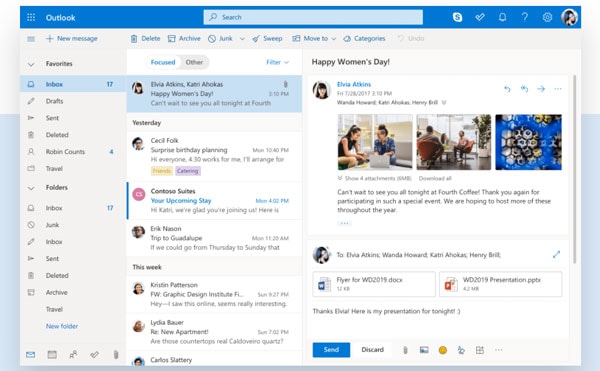Image resolution: width=600 pixels, height=371 pixels.
Task: Click Download all attachments link
Action: tap(435, 178)
